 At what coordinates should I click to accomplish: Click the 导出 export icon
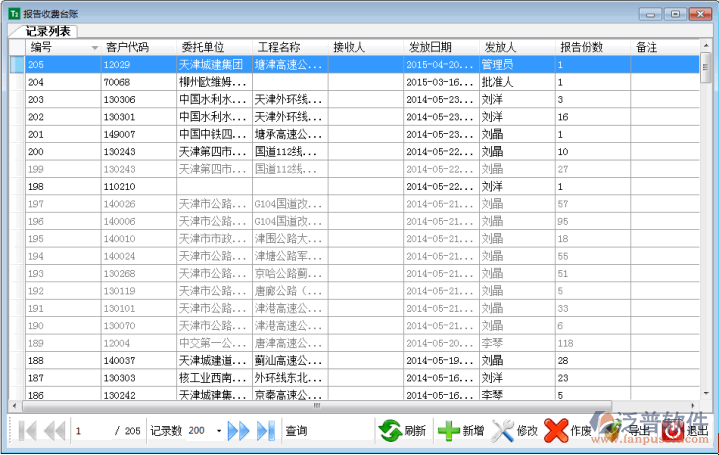click(613, 431)
